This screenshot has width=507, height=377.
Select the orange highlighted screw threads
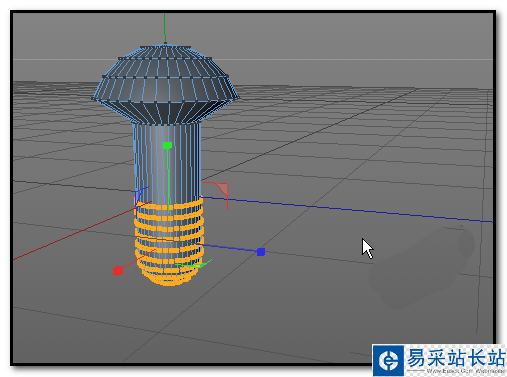pos(169,242)
